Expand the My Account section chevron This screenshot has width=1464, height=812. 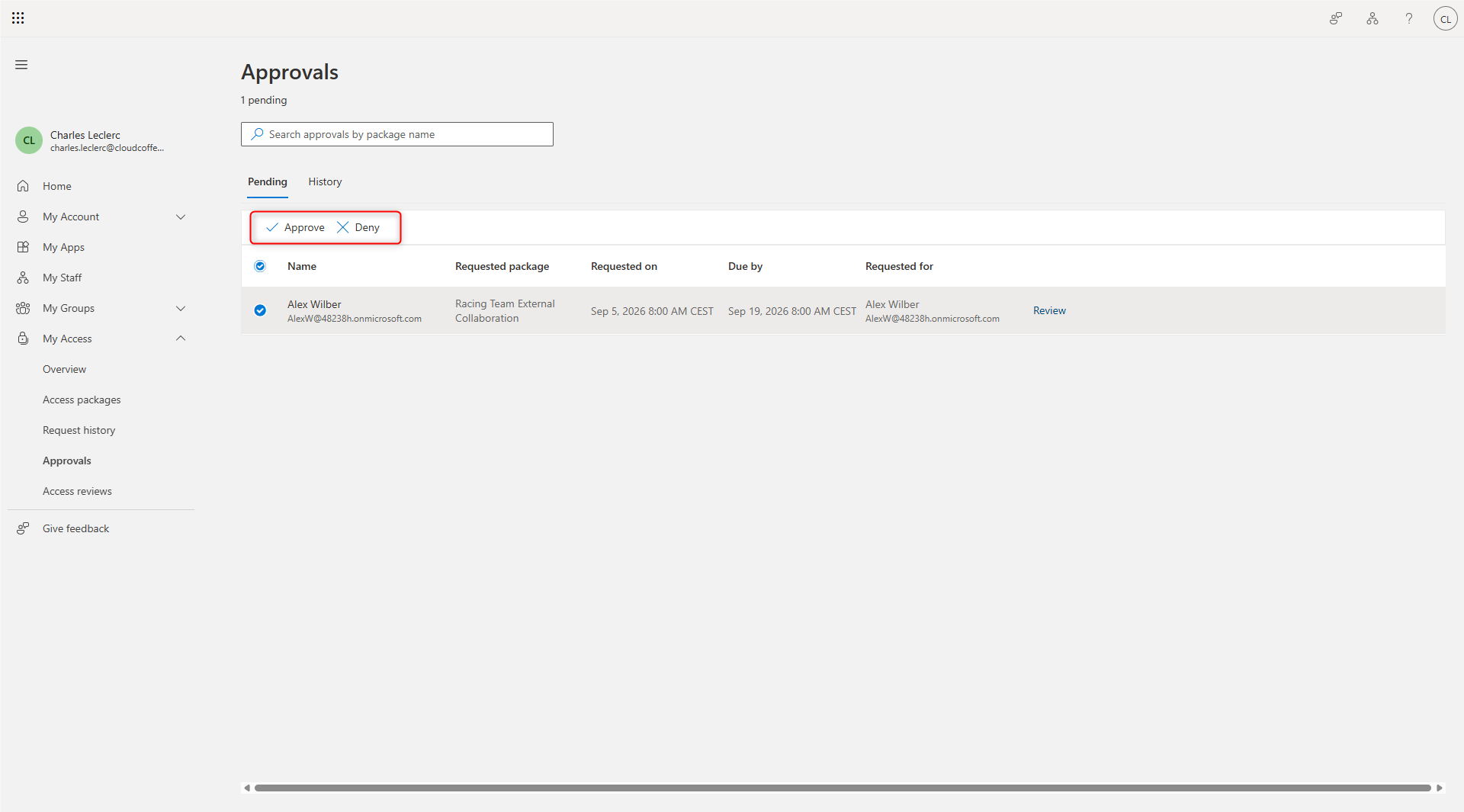point(181,217)
